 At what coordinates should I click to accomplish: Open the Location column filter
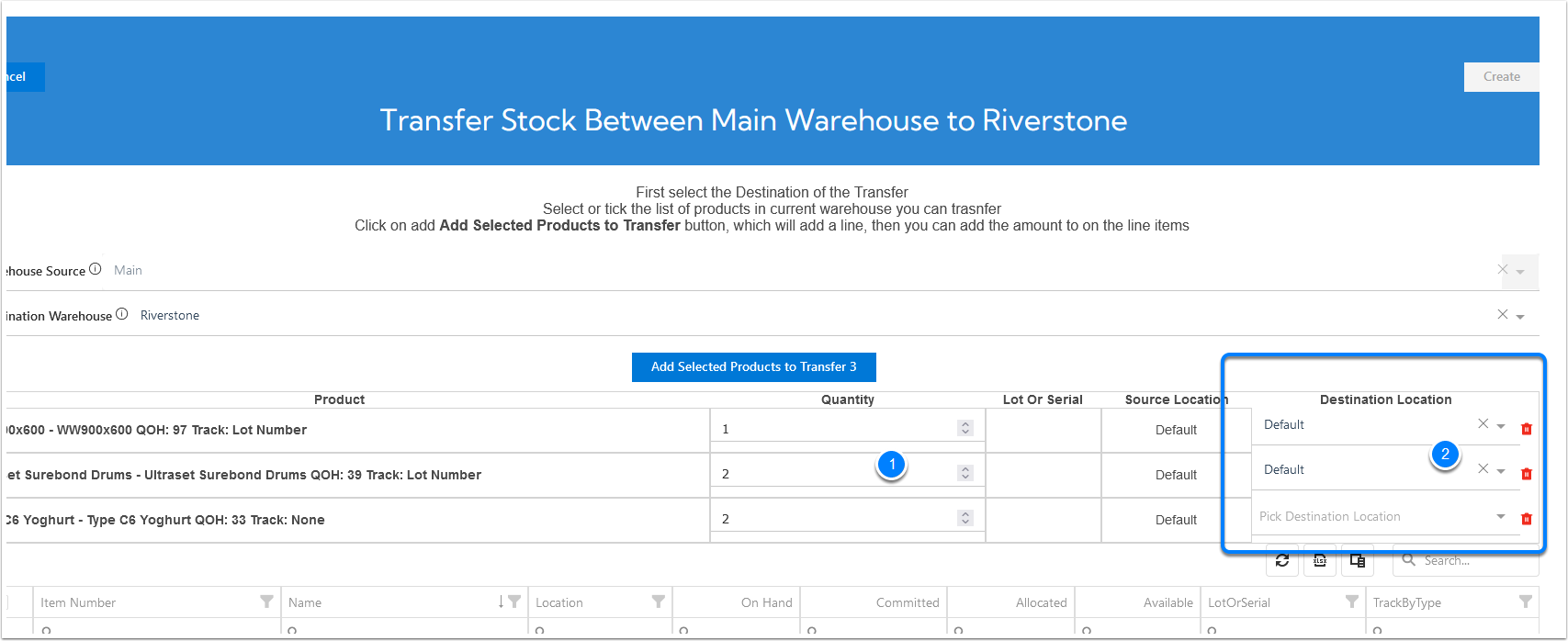pos(659,602)
